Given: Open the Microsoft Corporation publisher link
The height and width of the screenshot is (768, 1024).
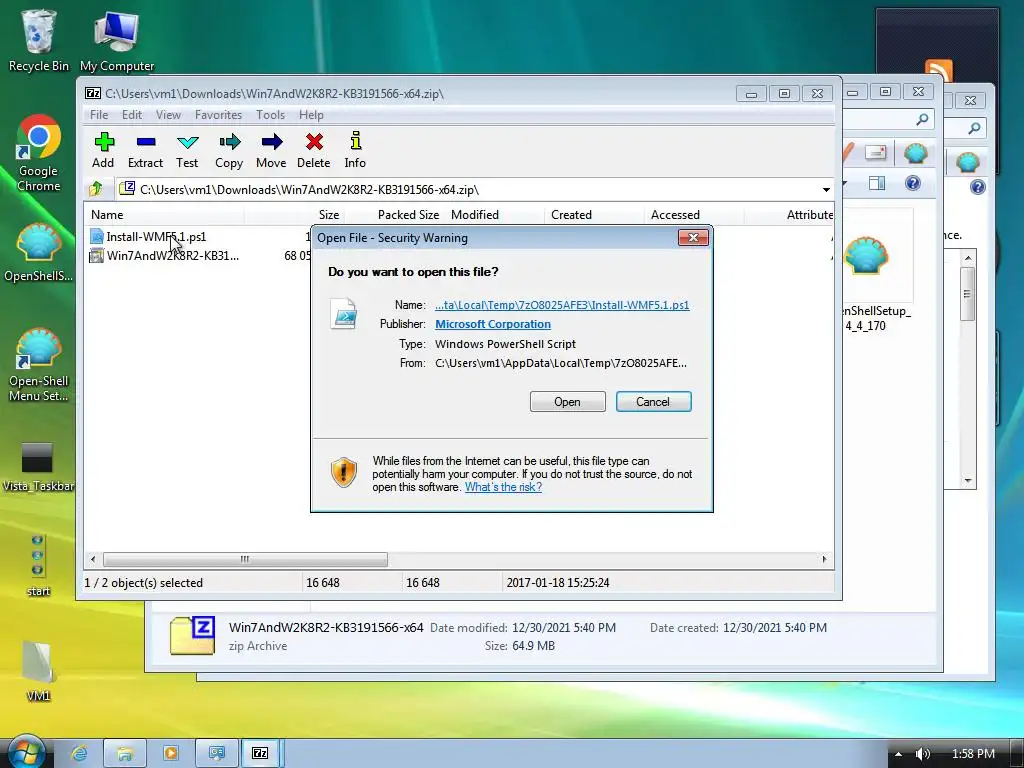Looking at the screenshot, I should pyautogui.click(x=493, y=324).
